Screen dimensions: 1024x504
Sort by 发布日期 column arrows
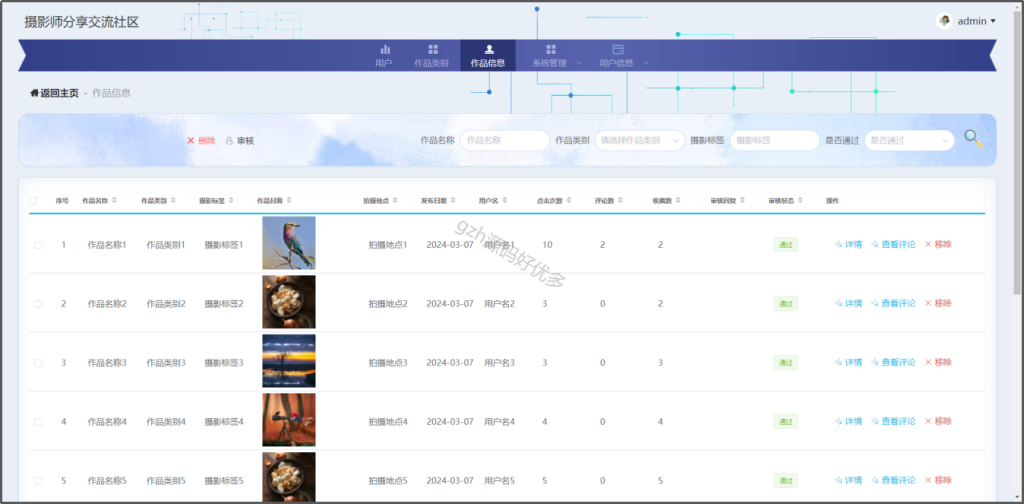click(x=453, y=200)
